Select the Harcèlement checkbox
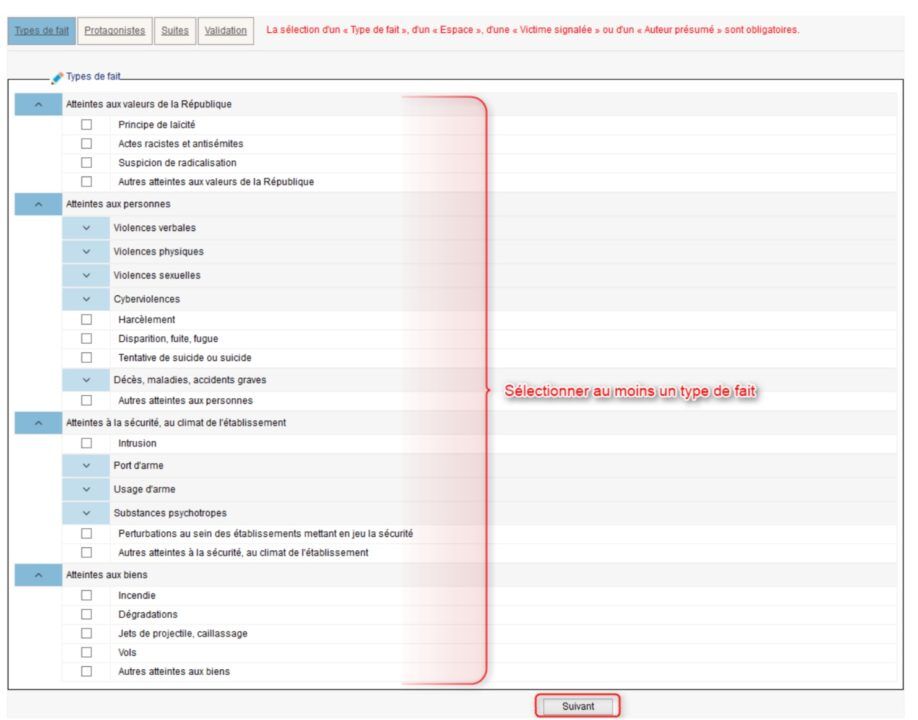Image resolution: width=918 pixels, height=720 pixels. pos(86,320)
